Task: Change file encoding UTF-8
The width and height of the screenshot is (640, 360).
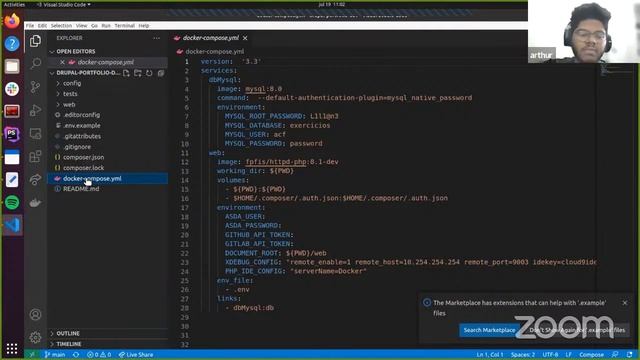Action: (550, 354)
